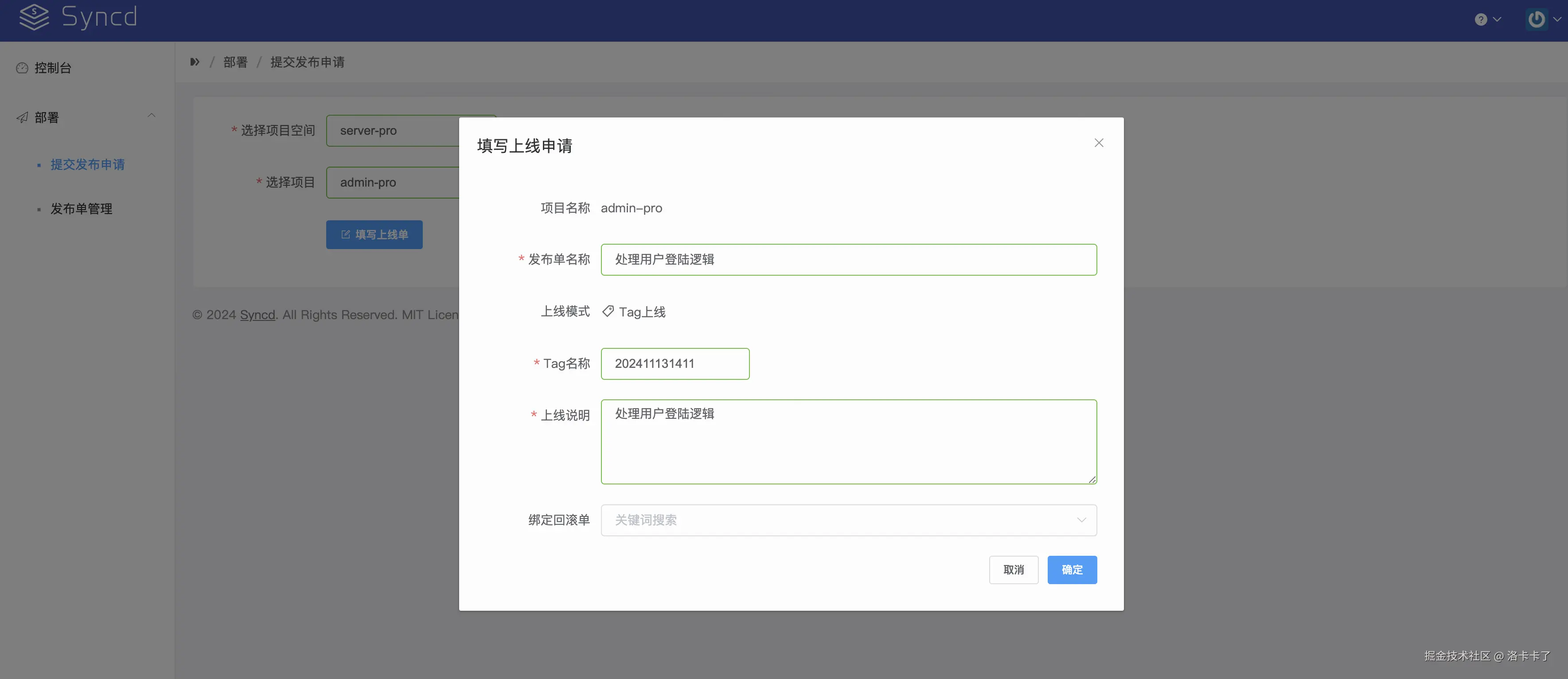This screenshot has height=679, width=1568.
Task: Open the 选择项目空间 server-pro select box
Action: (393, 130)
